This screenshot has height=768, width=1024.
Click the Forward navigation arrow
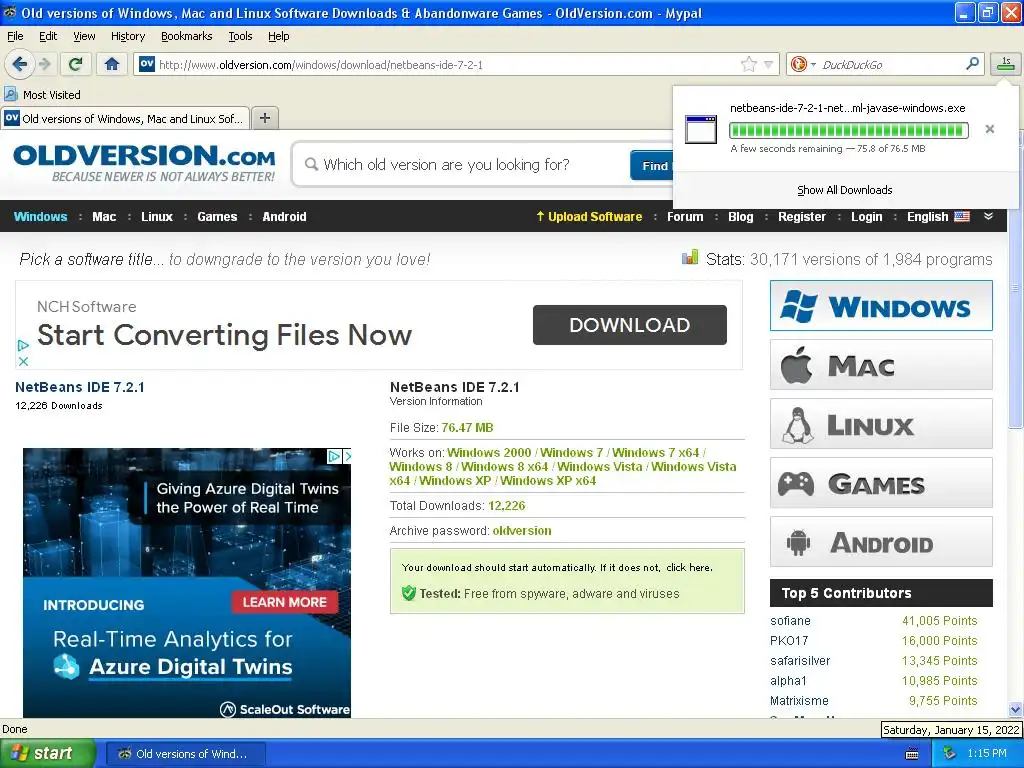click(x=44, y=64)
